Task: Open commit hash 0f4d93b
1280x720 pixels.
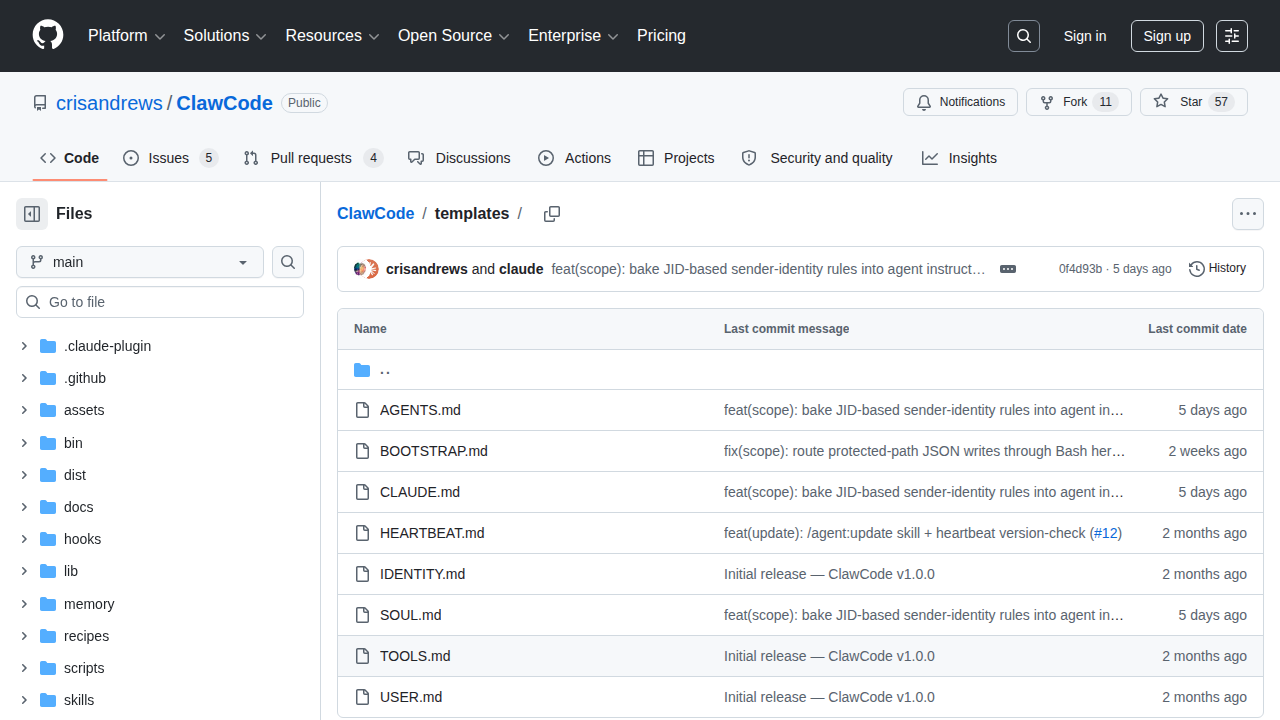Action: pyautogui.click(x=1080, y=269)
